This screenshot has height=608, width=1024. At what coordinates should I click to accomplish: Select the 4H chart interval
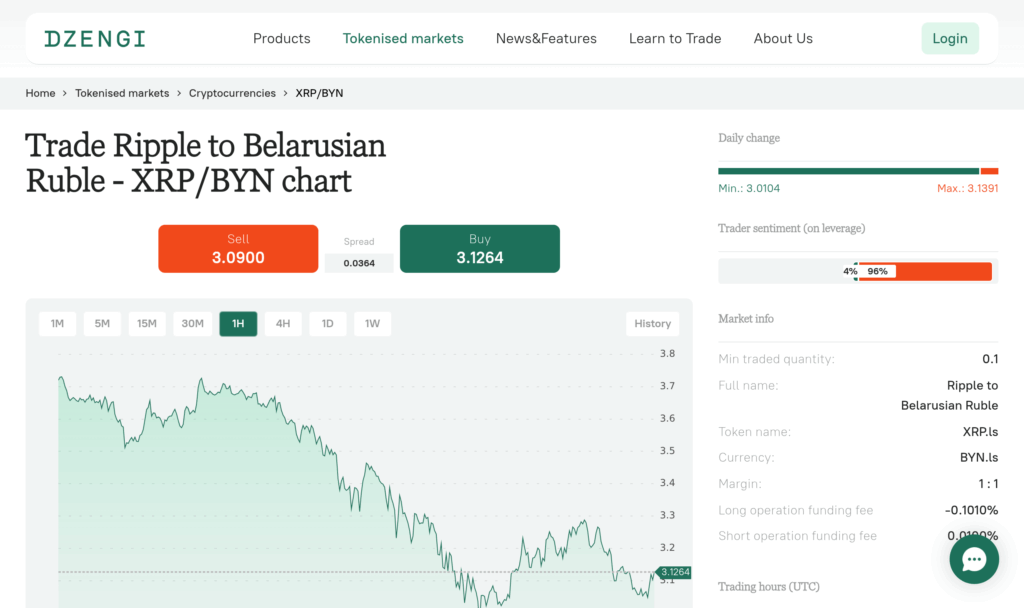click(283, 324)
